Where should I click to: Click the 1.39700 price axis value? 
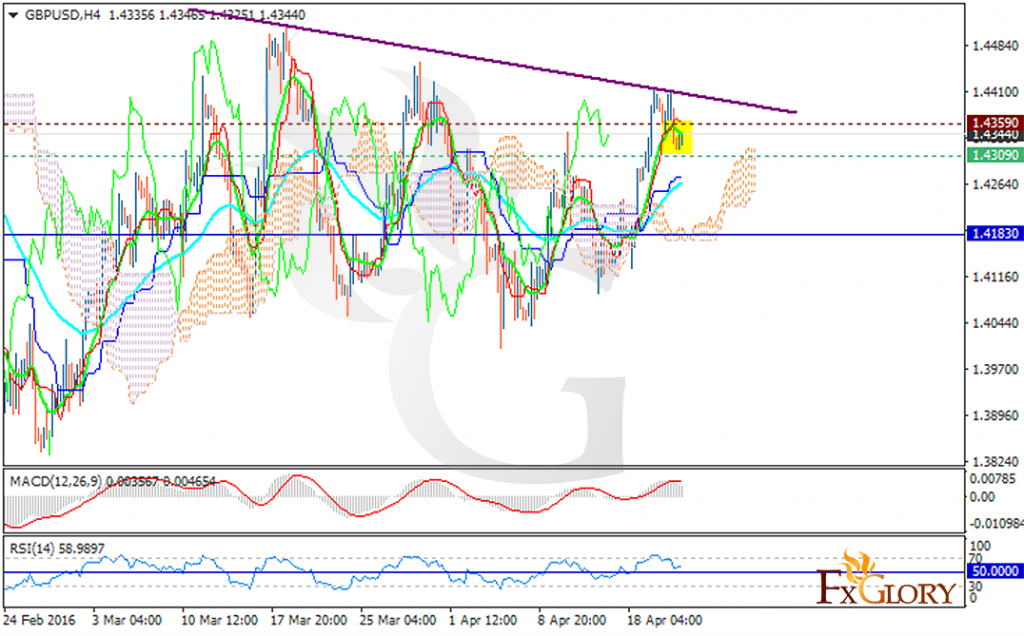(x=995, y=370)
